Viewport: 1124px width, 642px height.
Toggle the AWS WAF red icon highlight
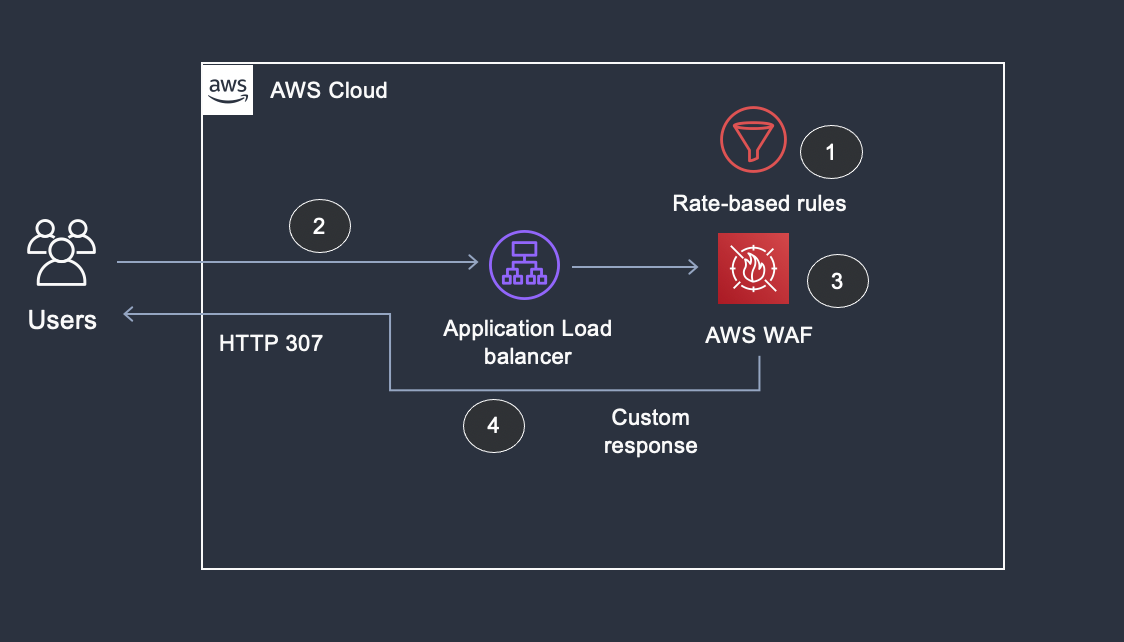click(x=753, y=268)
